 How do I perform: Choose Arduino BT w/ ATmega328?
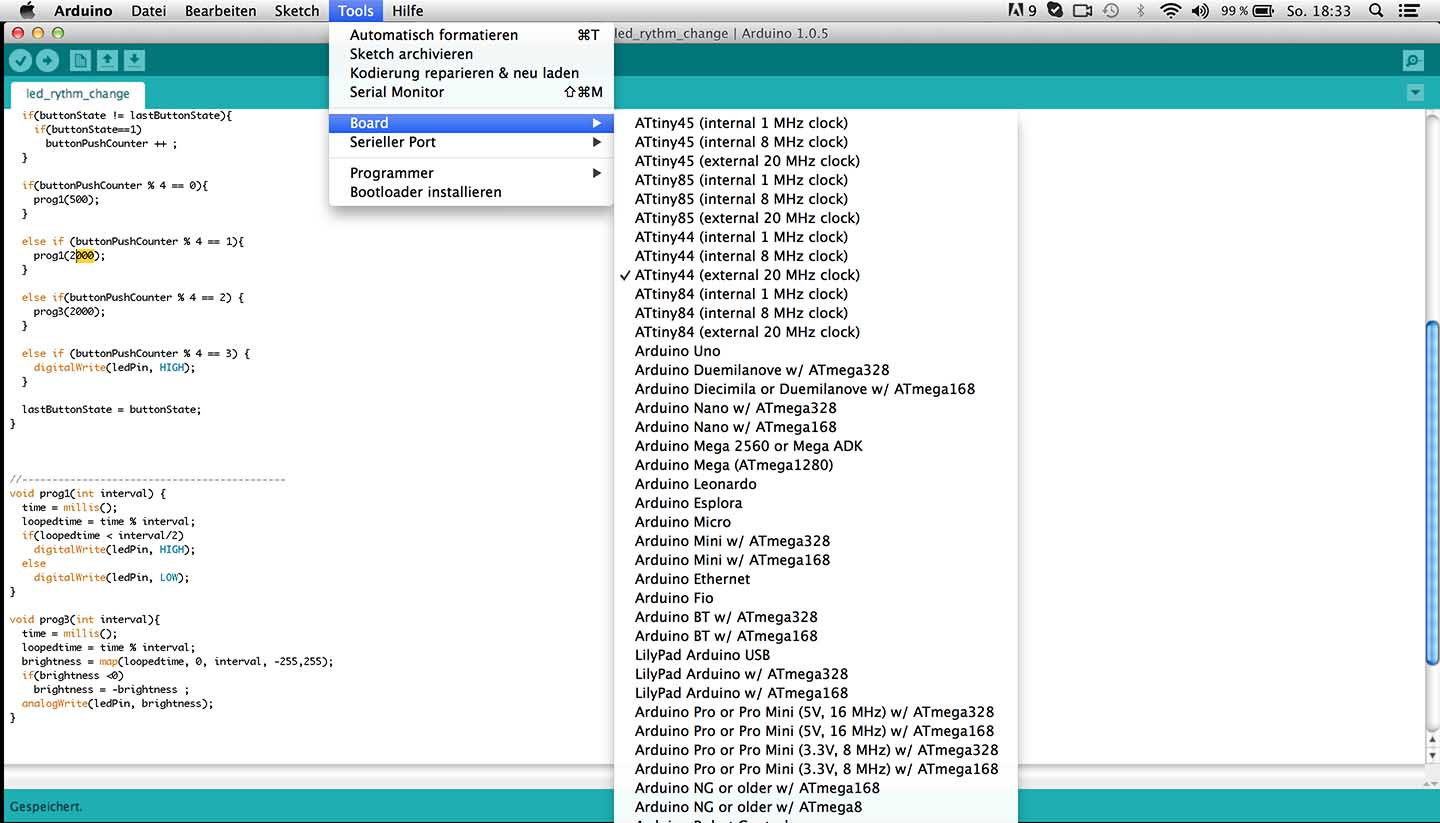click(x=816, y=617)
